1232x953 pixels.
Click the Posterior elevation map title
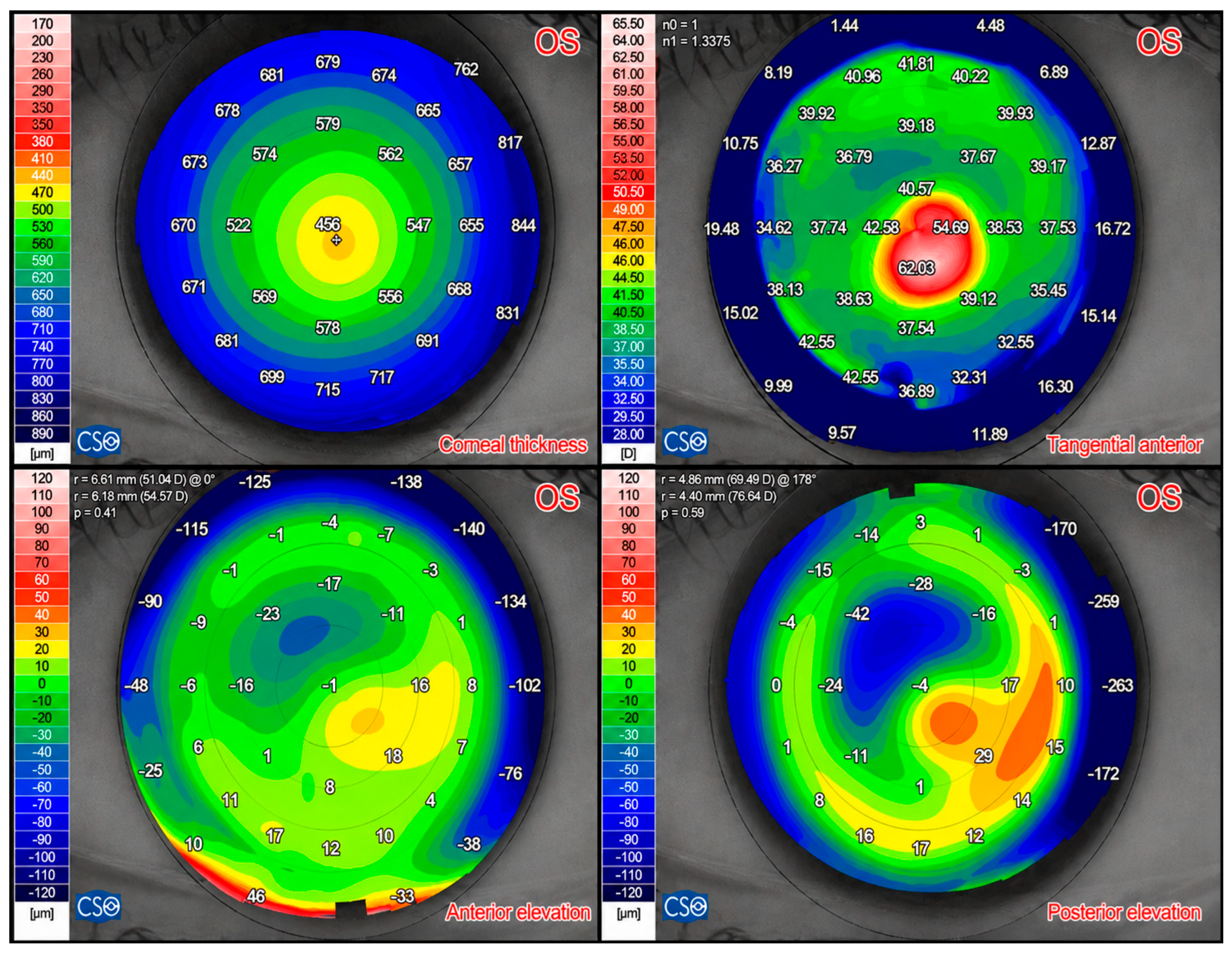pyautogui.click(x=1124, y=912)
